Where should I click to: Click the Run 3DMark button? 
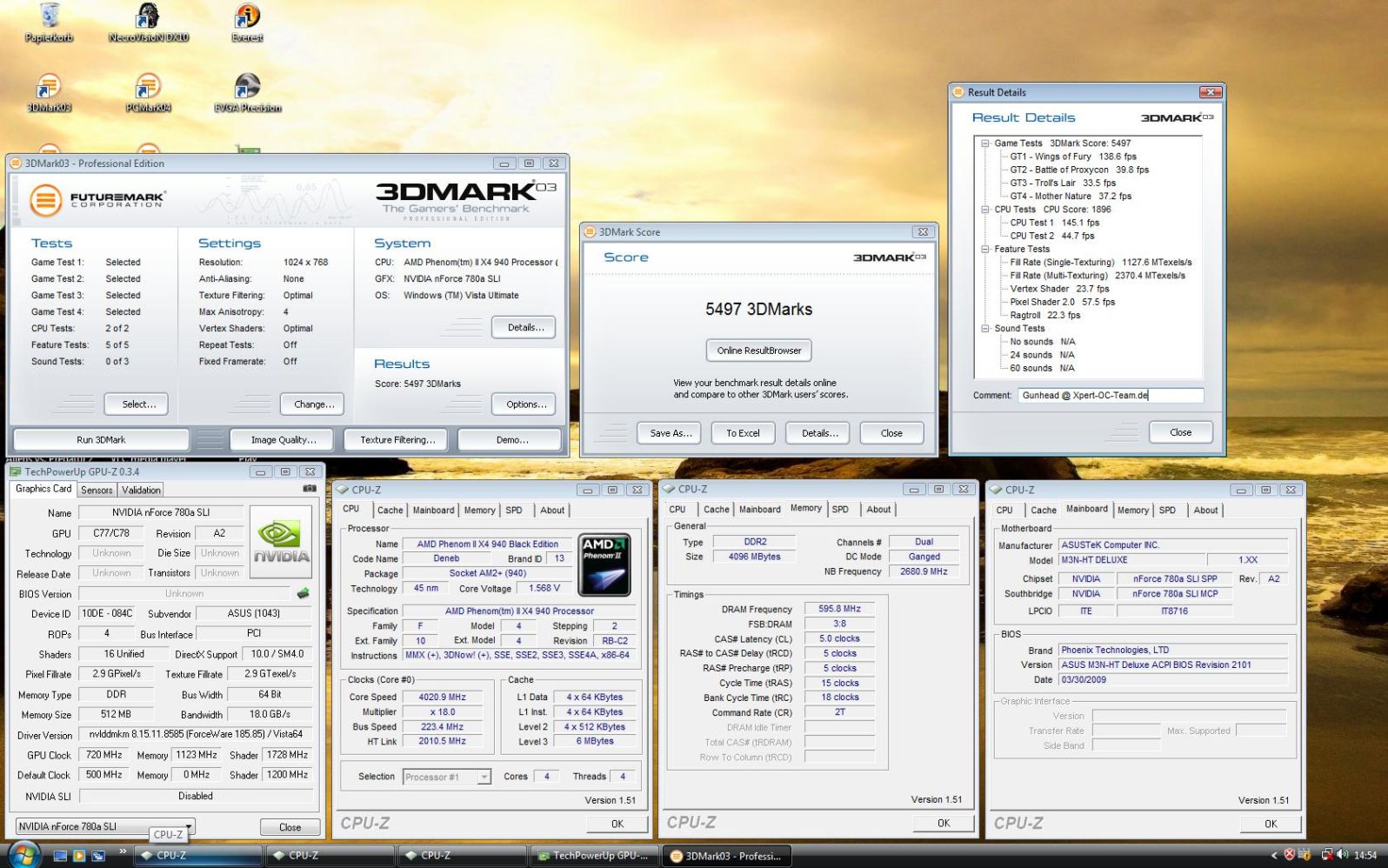[x=101, y=440]
